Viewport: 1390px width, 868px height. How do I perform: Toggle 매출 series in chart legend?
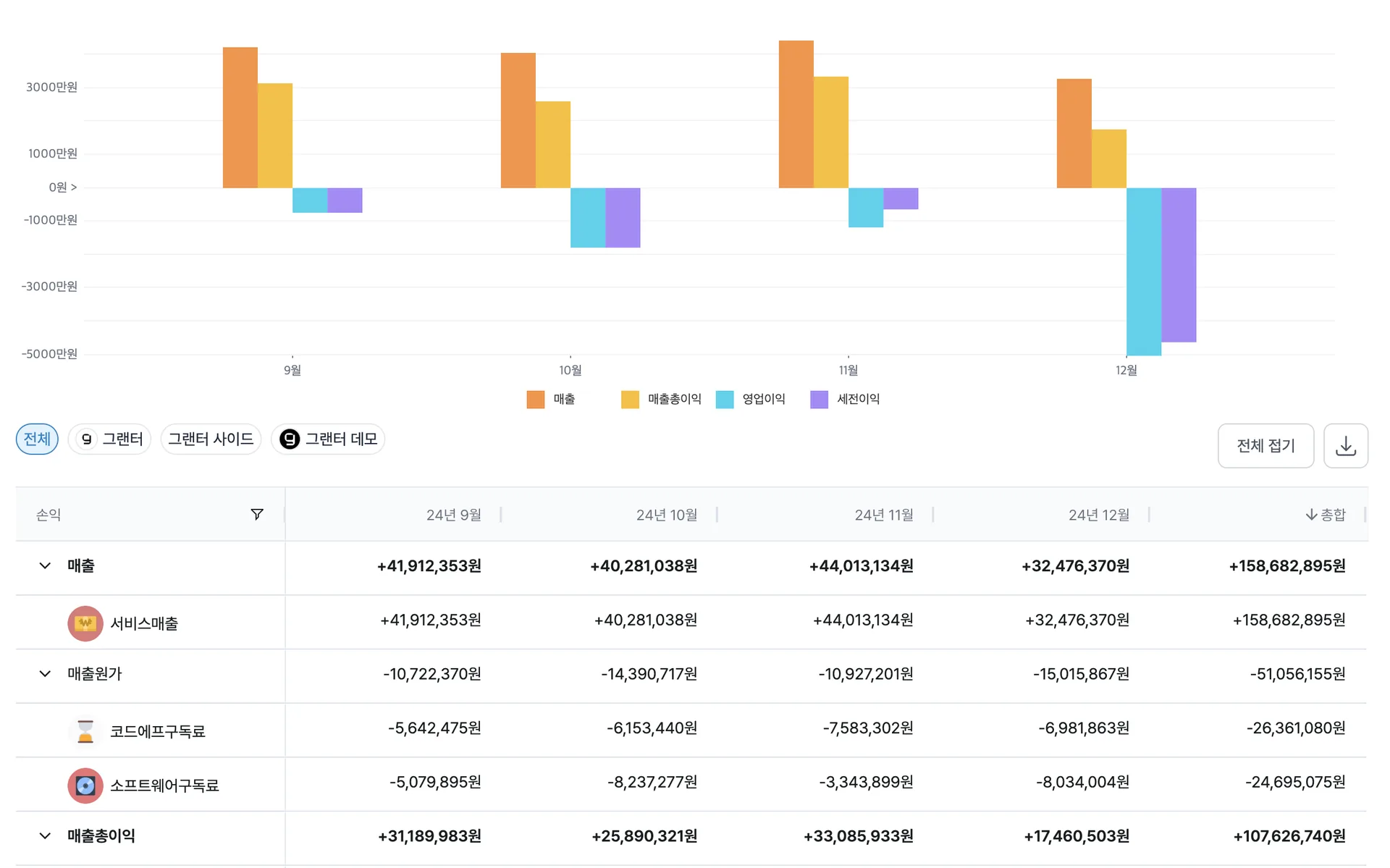[x=551, y=399]
